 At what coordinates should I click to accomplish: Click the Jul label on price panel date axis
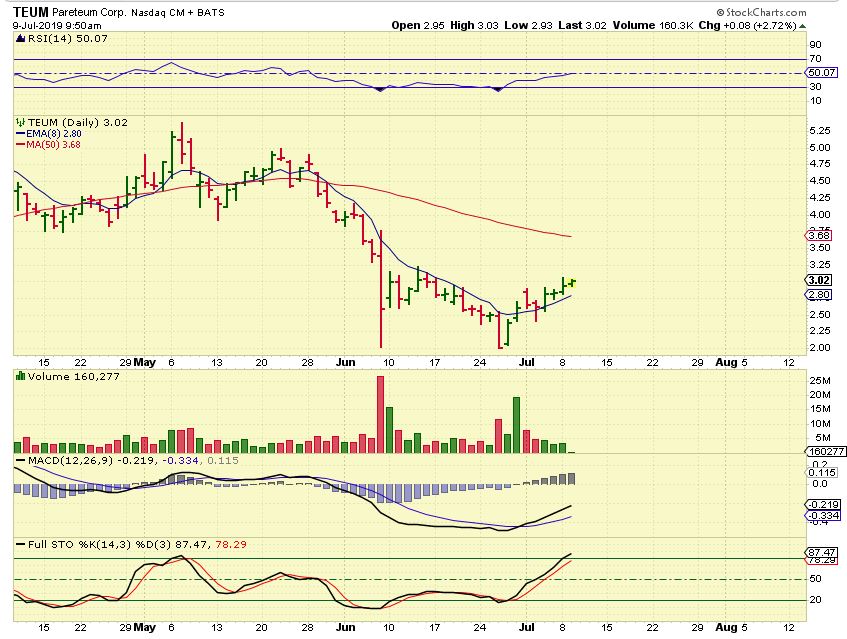pos(526,362)
